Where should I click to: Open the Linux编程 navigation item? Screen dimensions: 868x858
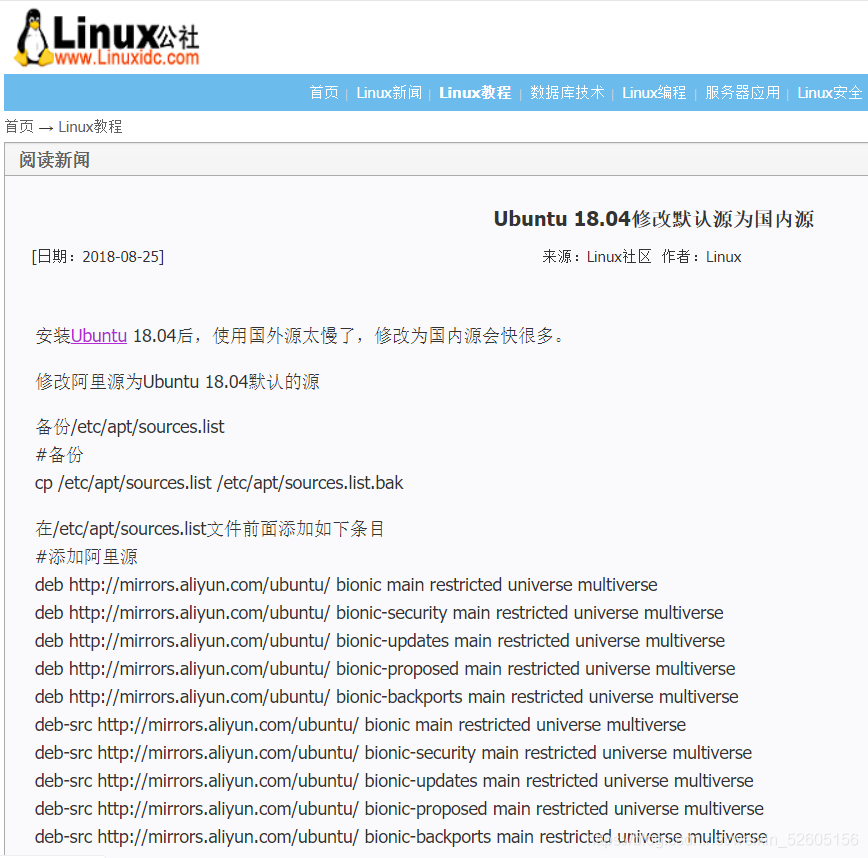(x=654, y=92)
